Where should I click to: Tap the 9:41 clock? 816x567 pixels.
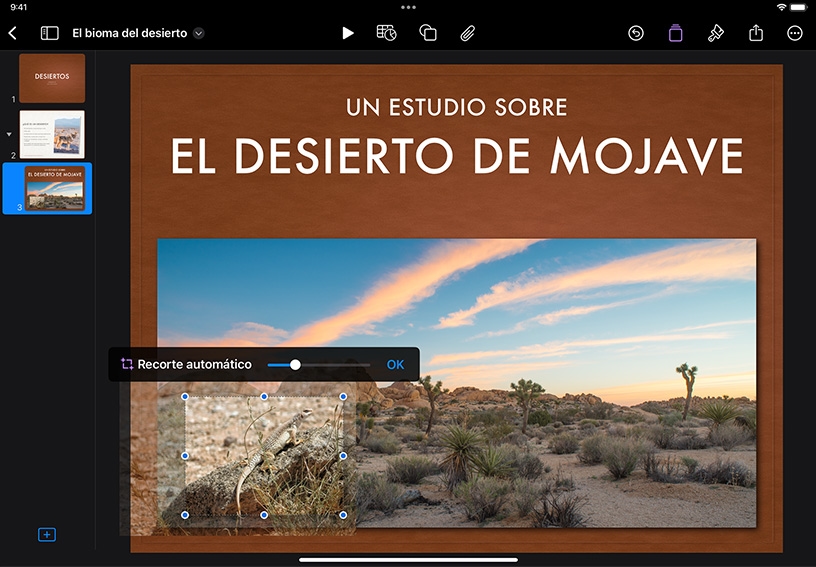pos(18,7)
